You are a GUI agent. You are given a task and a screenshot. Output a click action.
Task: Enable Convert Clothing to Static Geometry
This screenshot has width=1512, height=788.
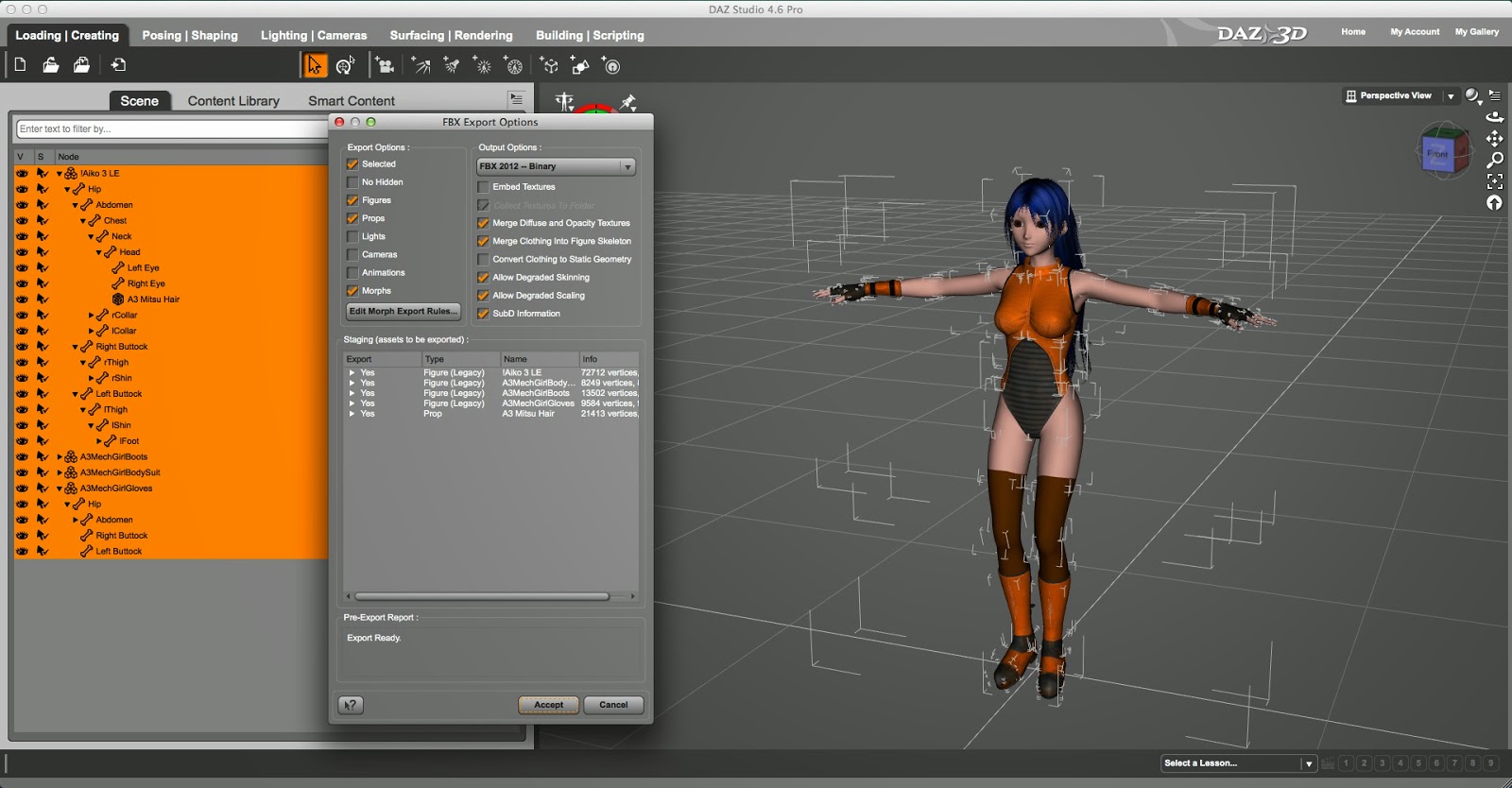(483, 260)
